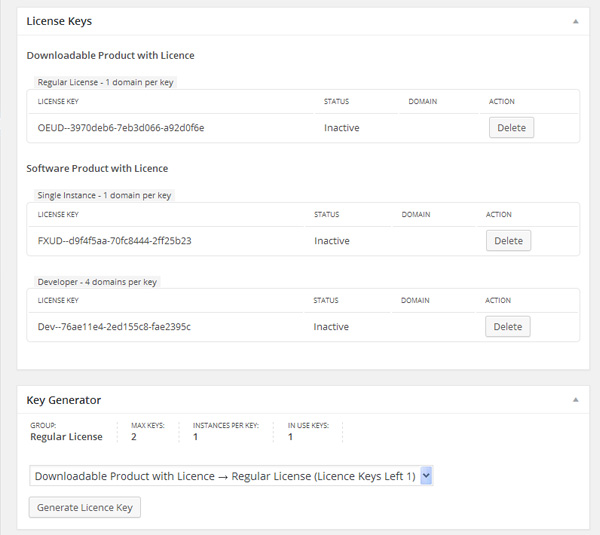Click the GROUP value Regular License
This screenshot has height=535, width=600.
[66, 437]
